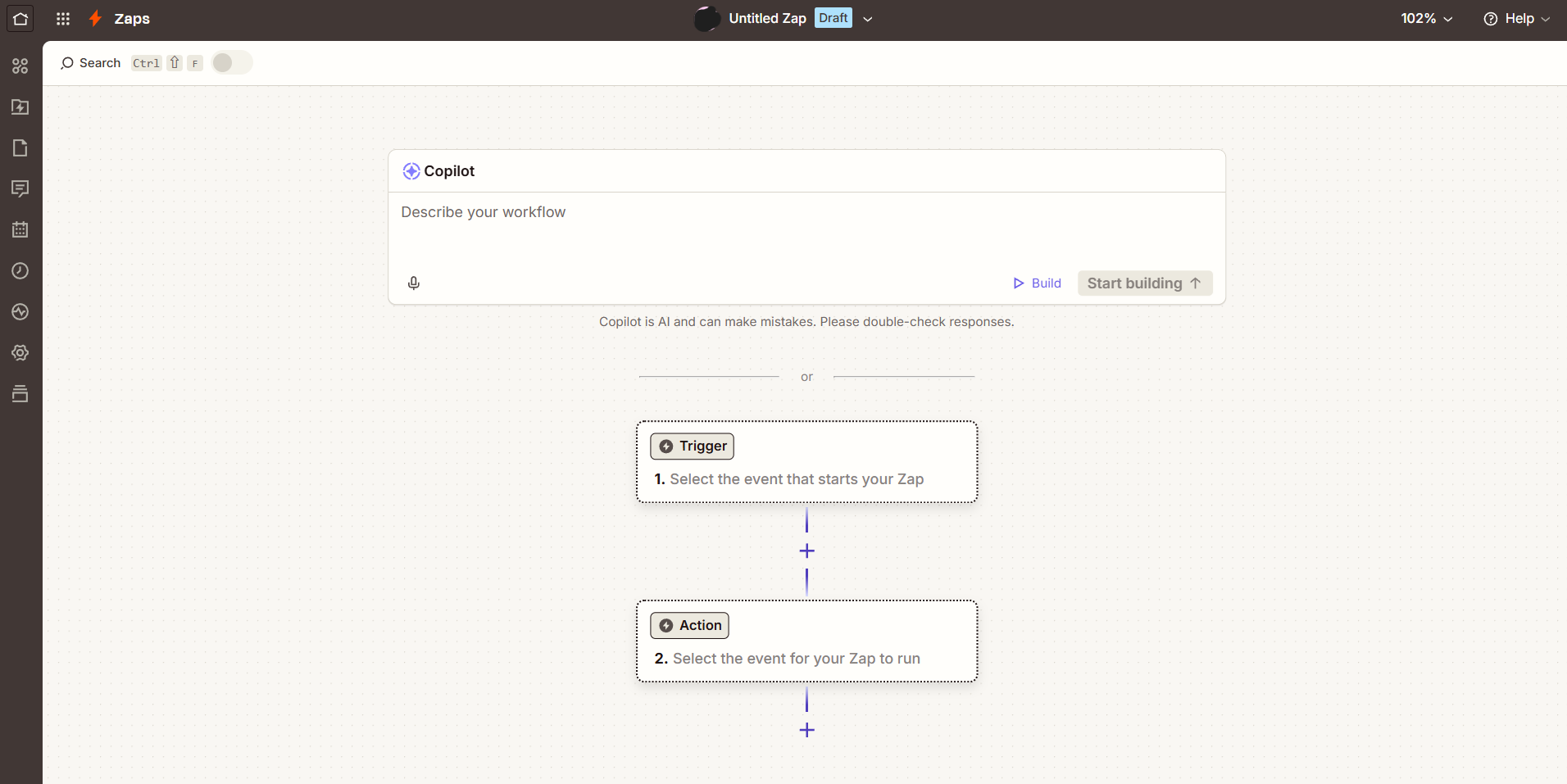
Task: Open the calendar schedule icon in sidebar
Action: pos(20,229)
